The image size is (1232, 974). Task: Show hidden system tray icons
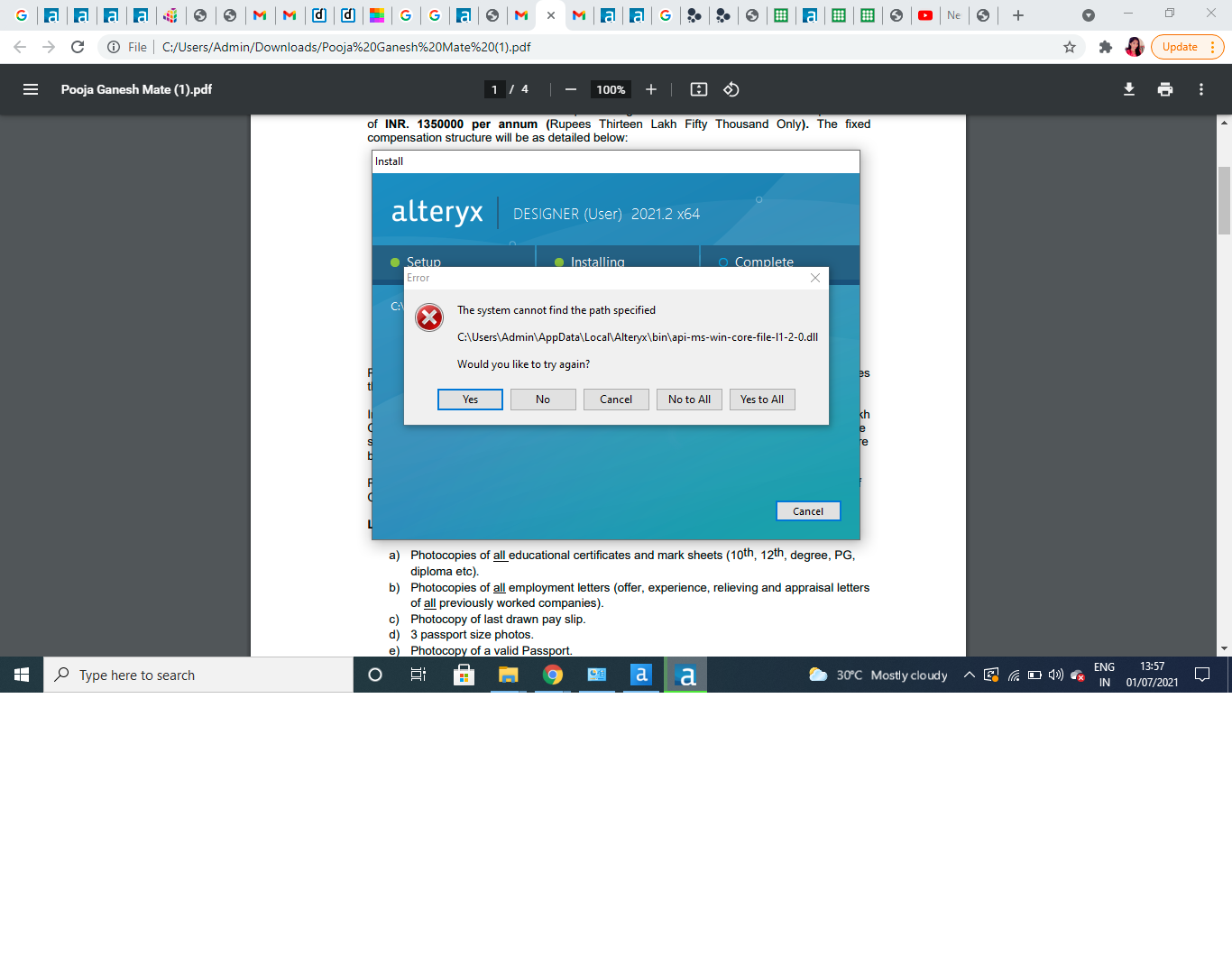[969, 675]
